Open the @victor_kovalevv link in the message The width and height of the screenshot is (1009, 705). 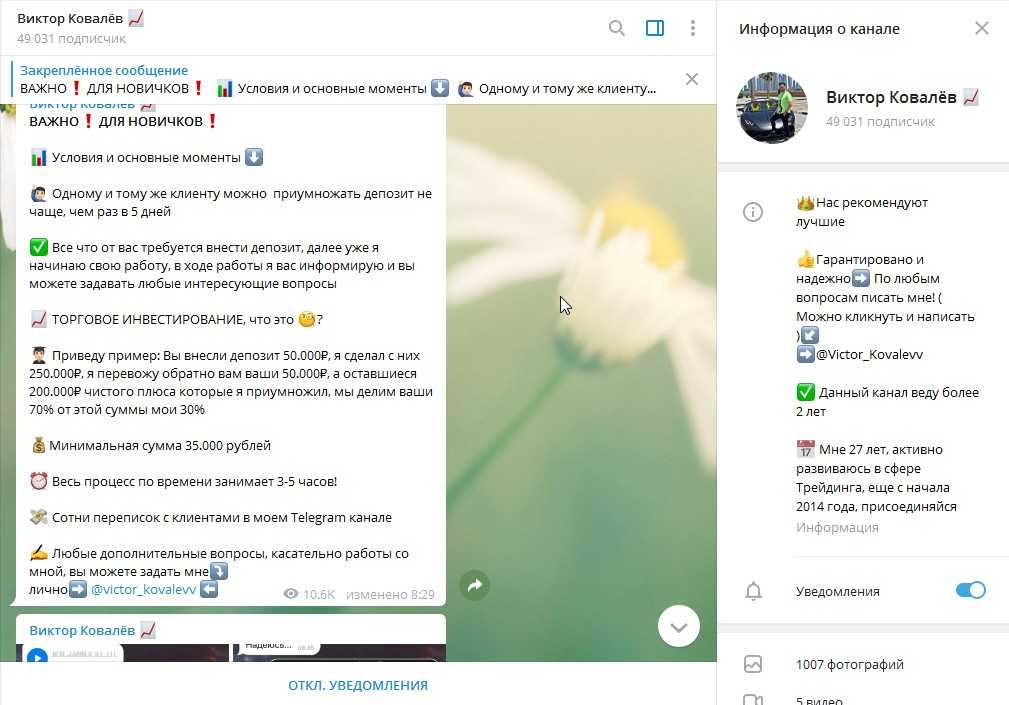pyautogui.click(x=143, y=589)
